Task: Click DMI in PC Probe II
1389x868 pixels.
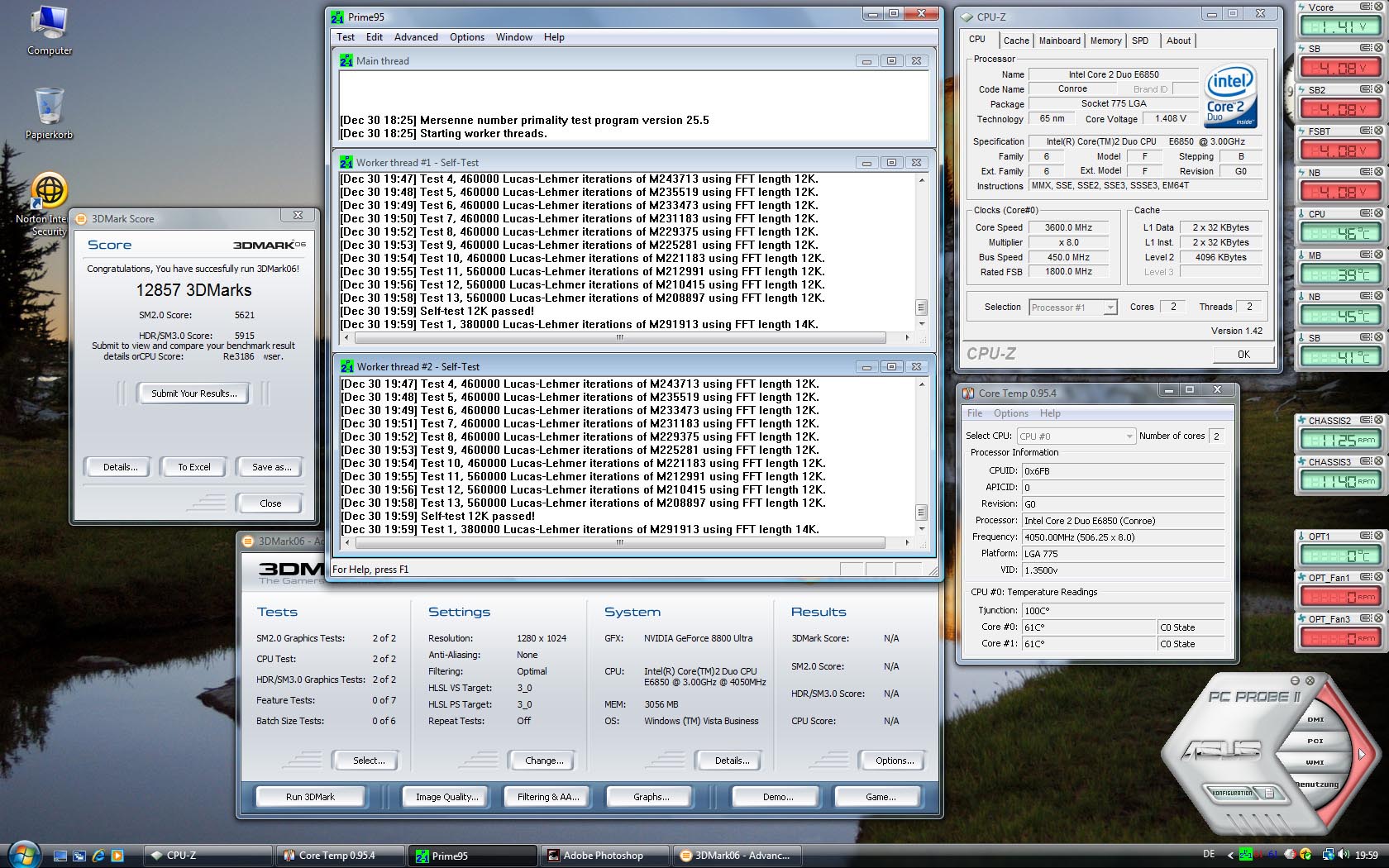Action: (1315, 719)
